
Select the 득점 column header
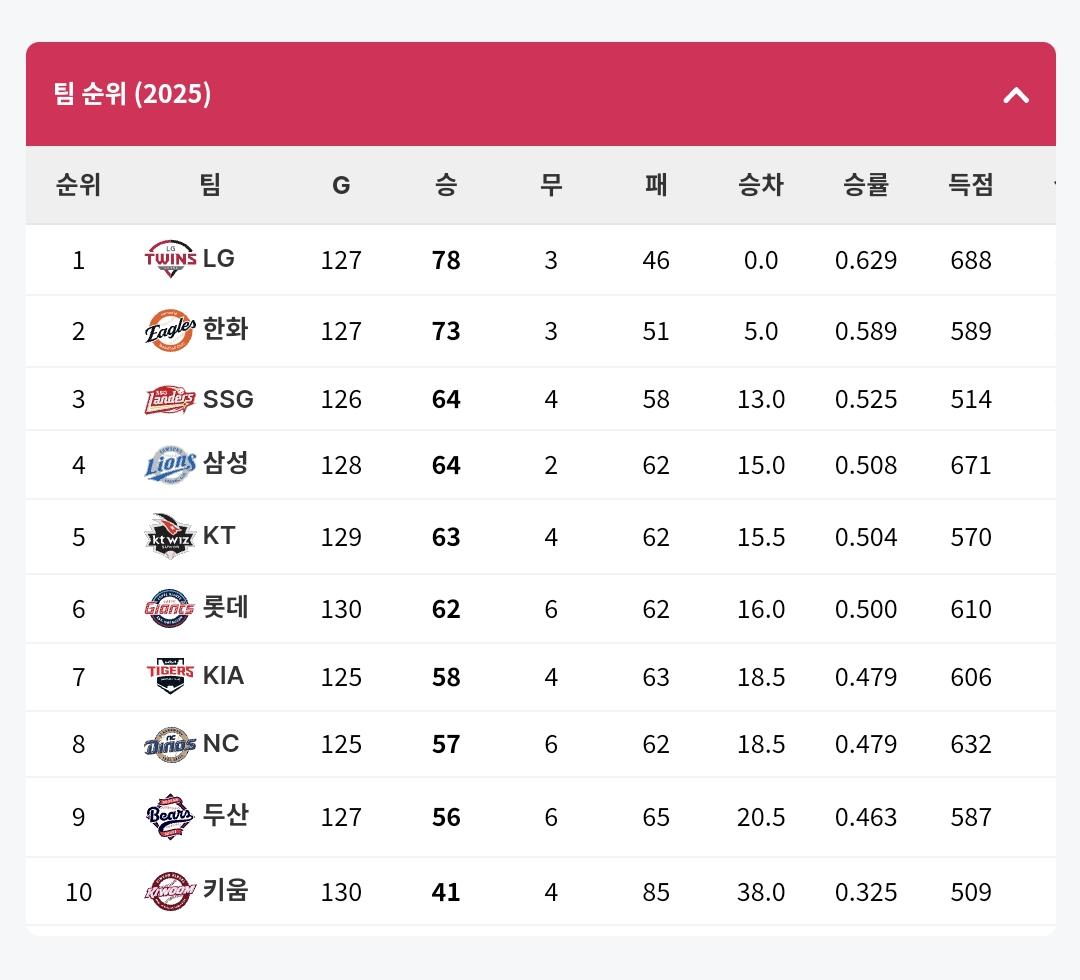coord(971,185)
